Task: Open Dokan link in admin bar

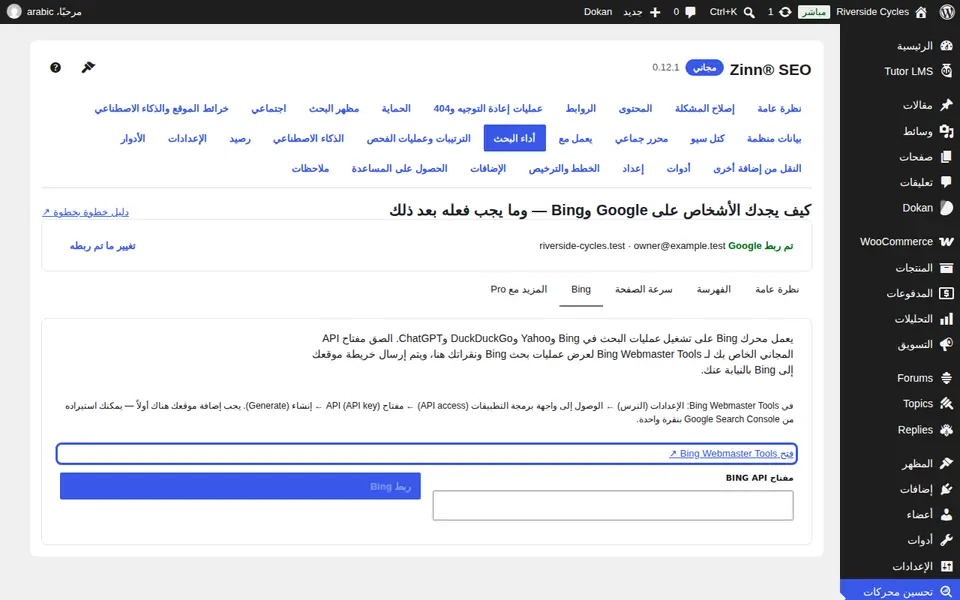Action: tap(598, 12)
